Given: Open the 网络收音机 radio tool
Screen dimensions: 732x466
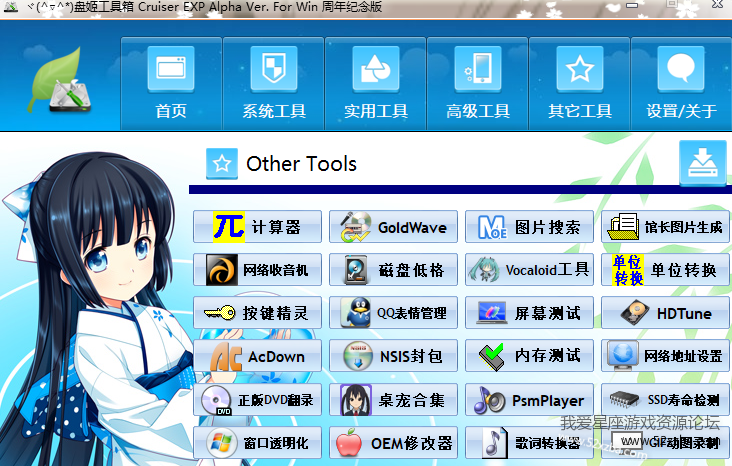Looking at the screenshot, I should (x=258, y=270).
